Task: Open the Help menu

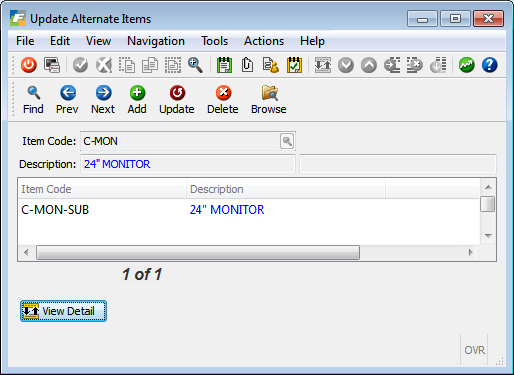Action: [312, 41]
